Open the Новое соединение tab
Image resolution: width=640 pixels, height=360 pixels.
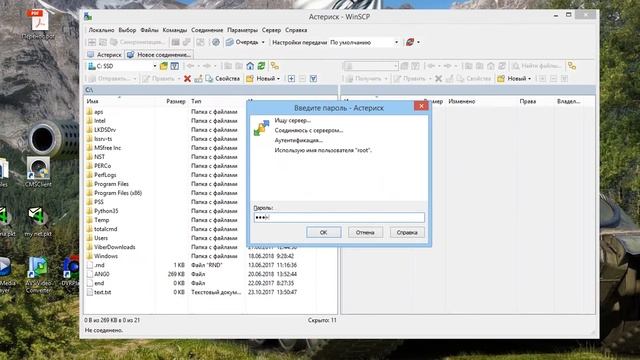pyautogui.click(x=159, y=55)
